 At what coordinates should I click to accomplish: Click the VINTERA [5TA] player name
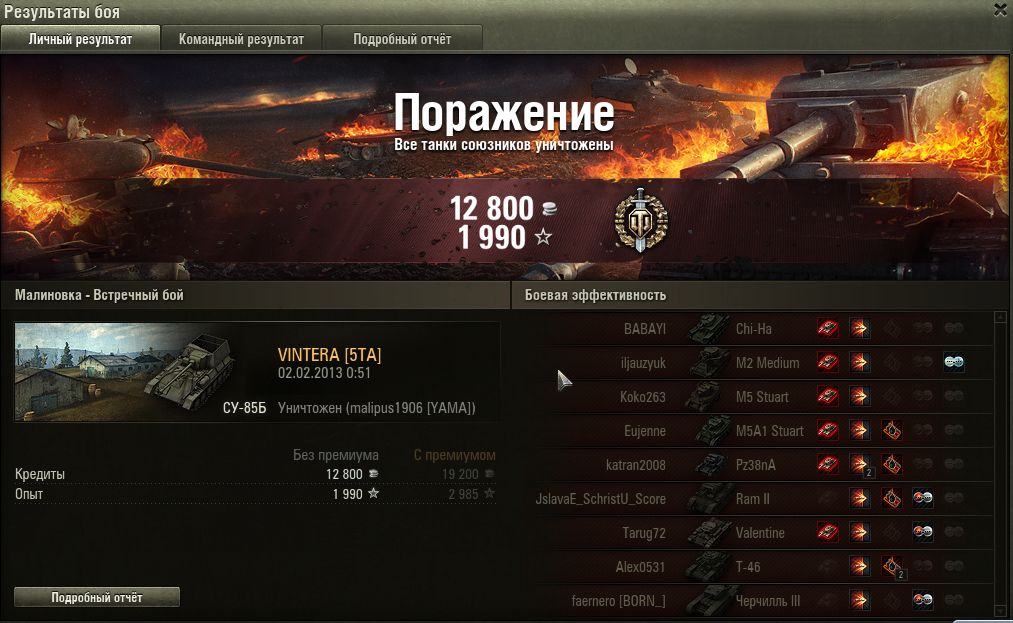[x=329, y=355]
